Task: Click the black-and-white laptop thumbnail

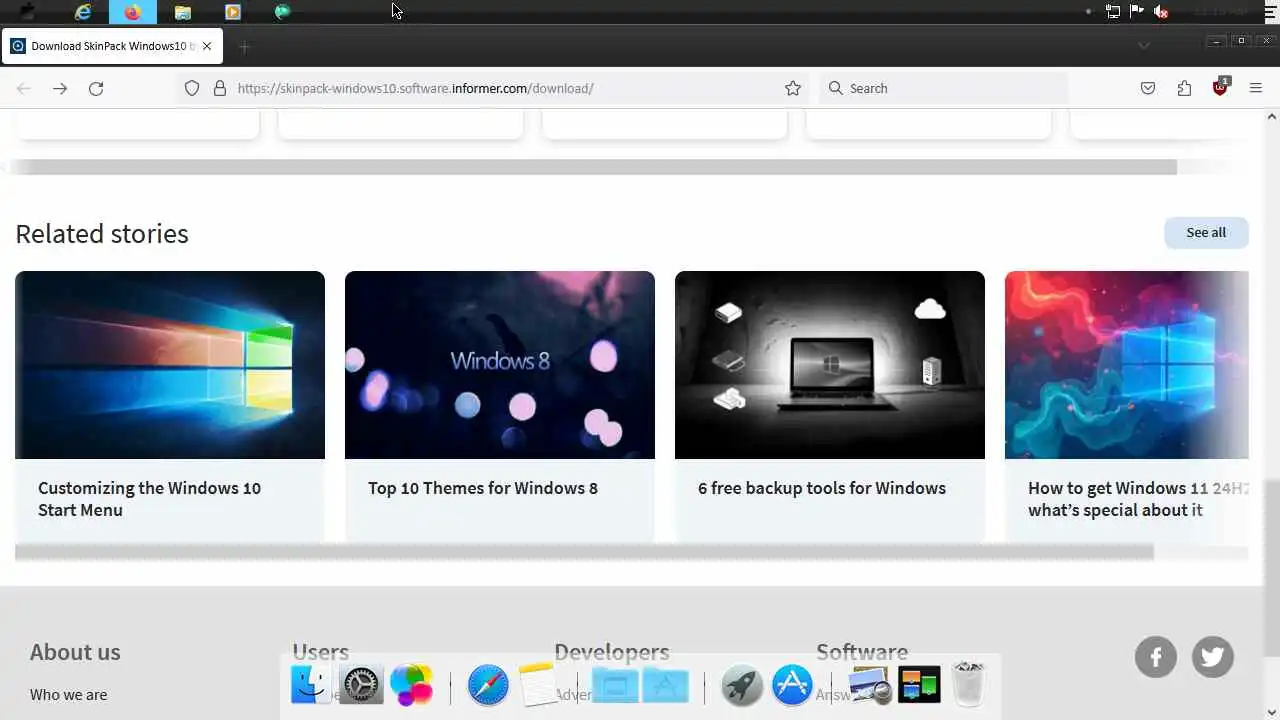Action: click(x=830, y=365)
